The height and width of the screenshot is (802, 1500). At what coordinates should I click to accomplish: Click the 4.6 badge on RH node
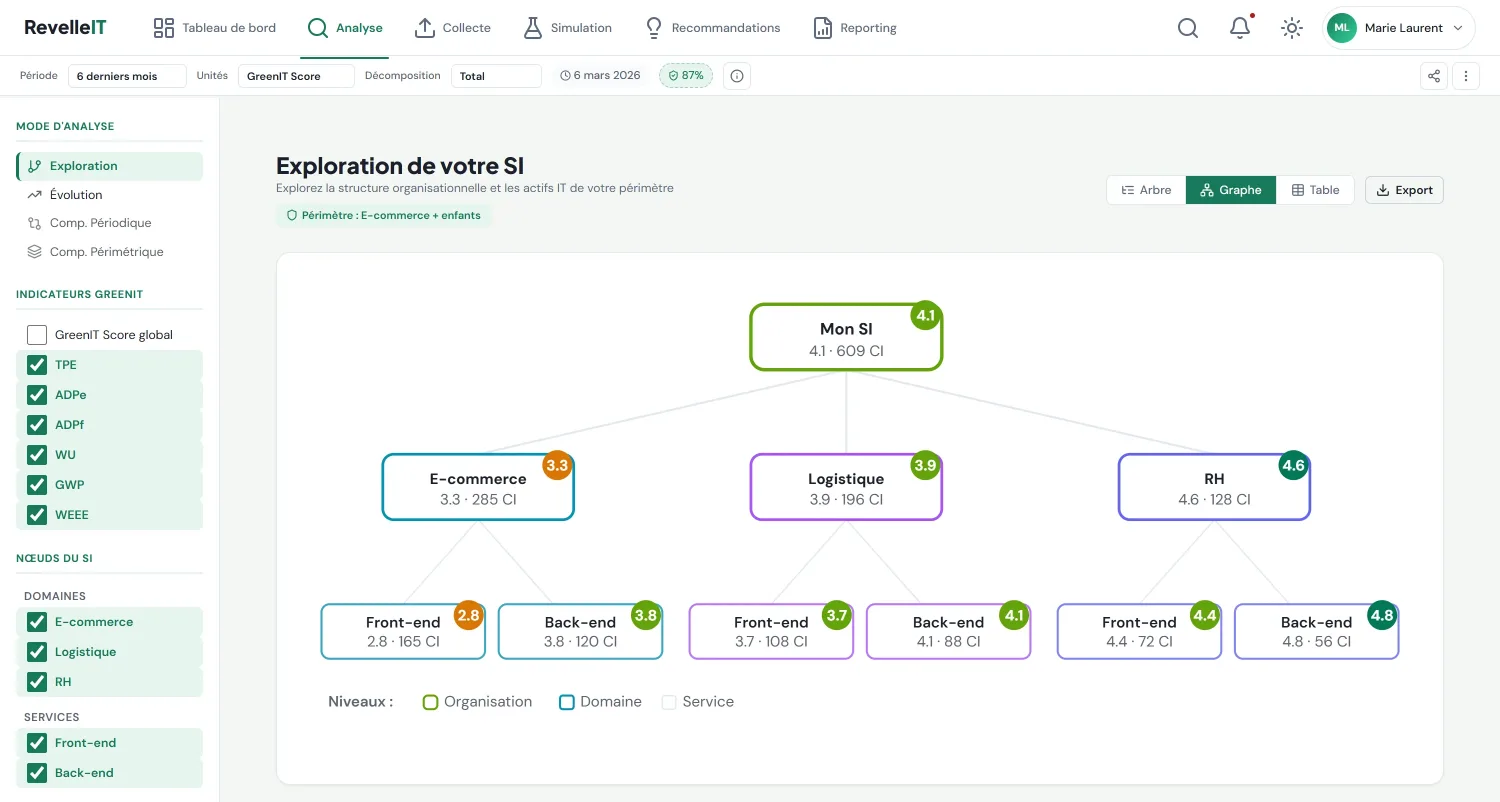point(1294,465)
